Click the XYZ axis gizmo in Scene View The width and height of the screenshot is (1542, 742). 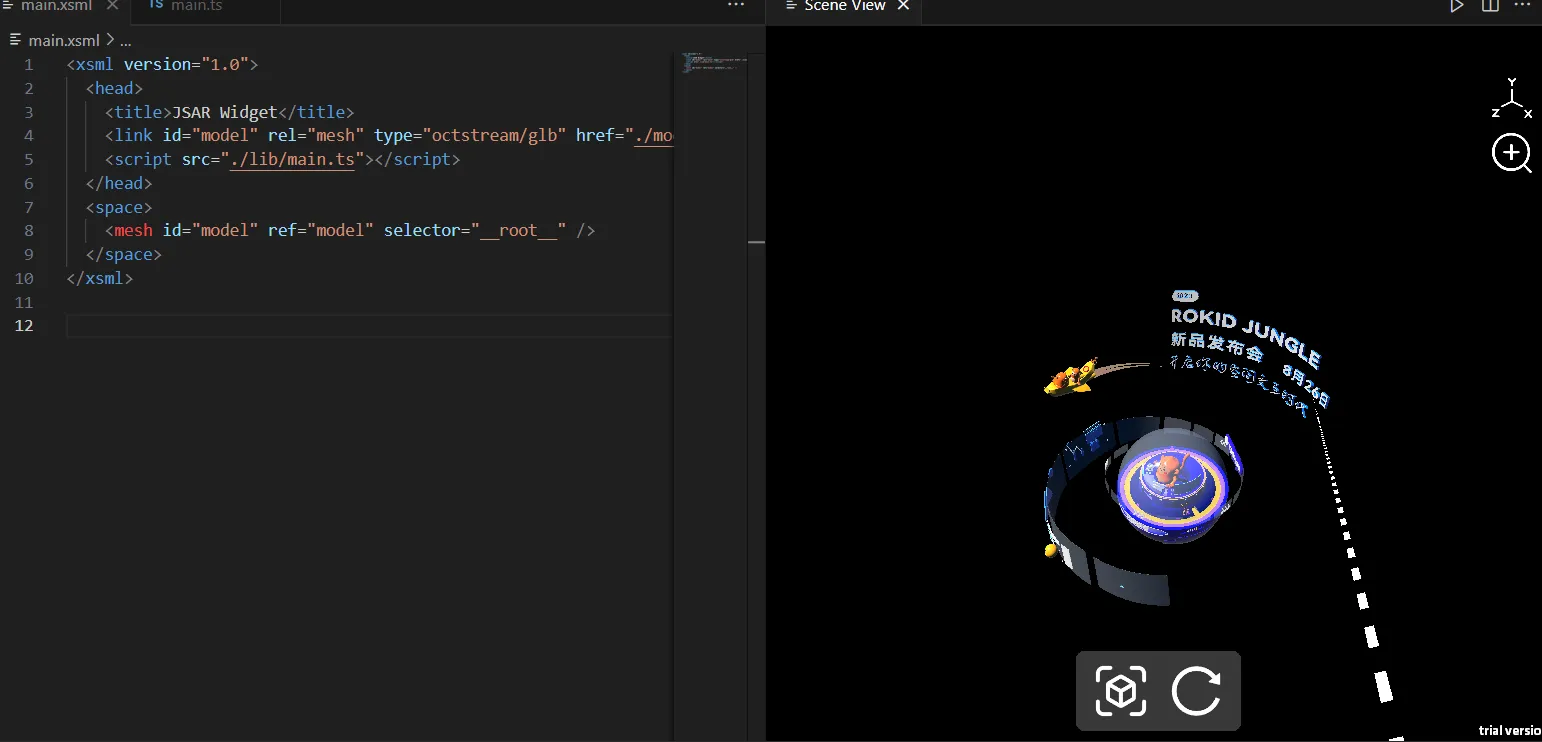(x=1512, y=99)
